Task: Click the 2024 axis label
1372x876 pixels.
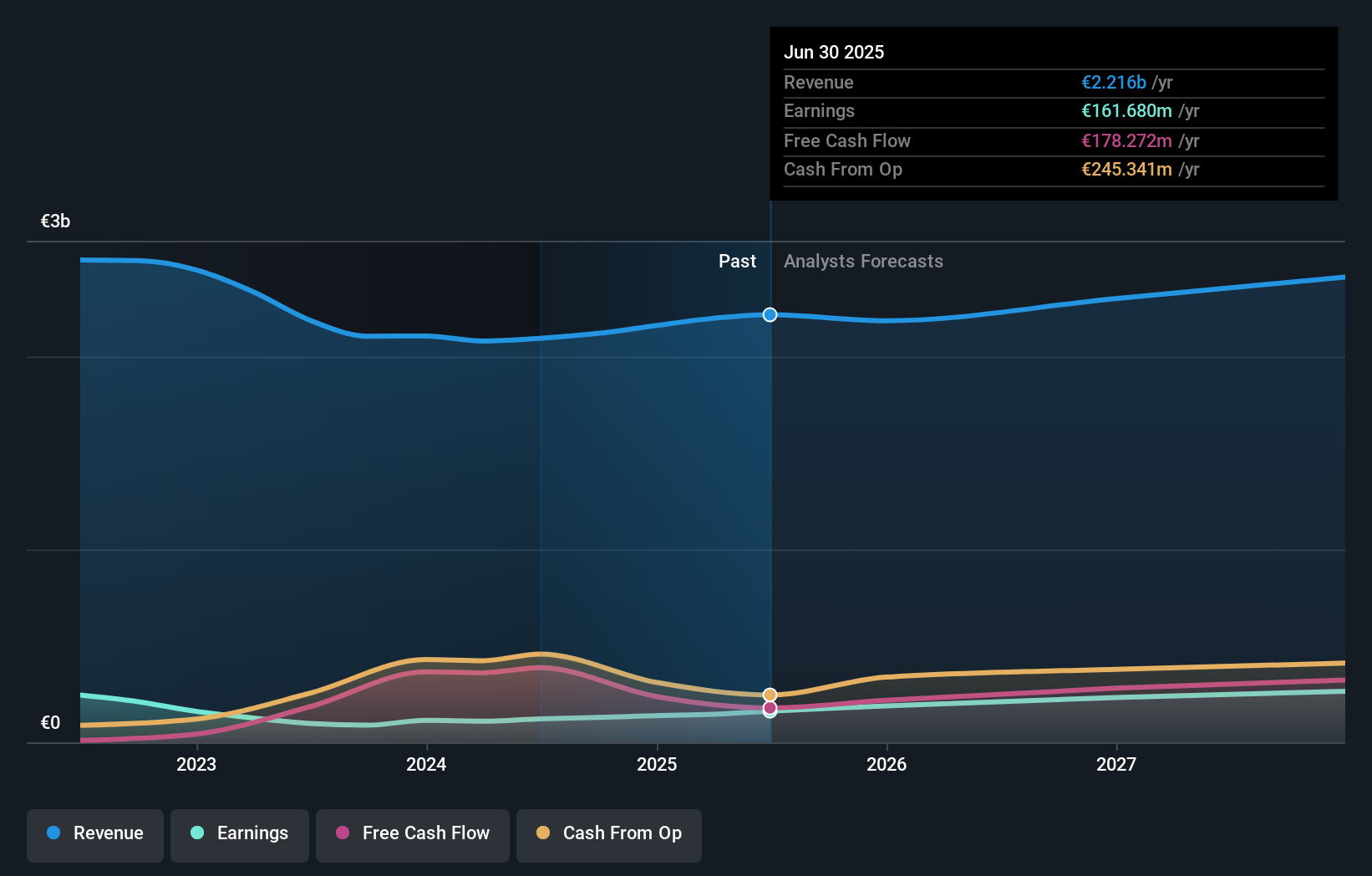Action: (x=426, y=764)
